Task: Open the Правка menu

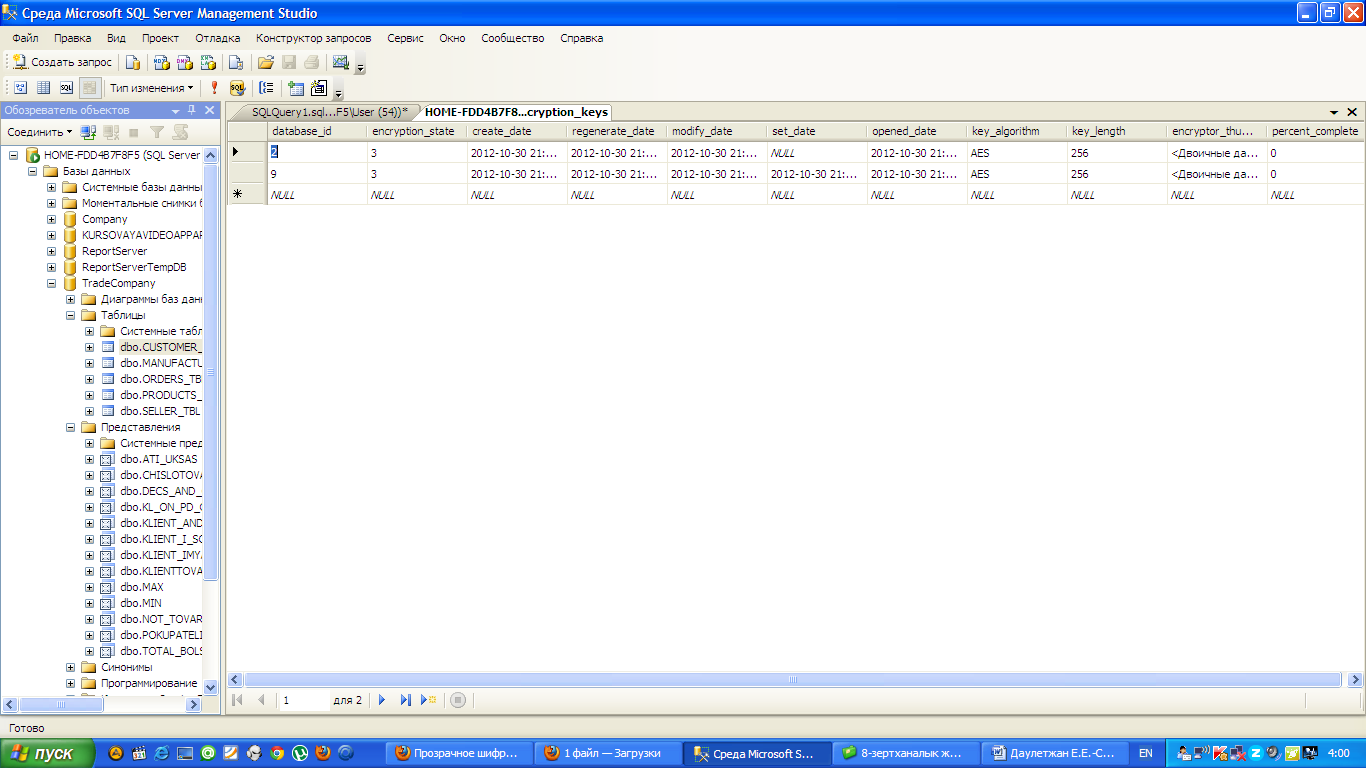Action: coord(73,38)
